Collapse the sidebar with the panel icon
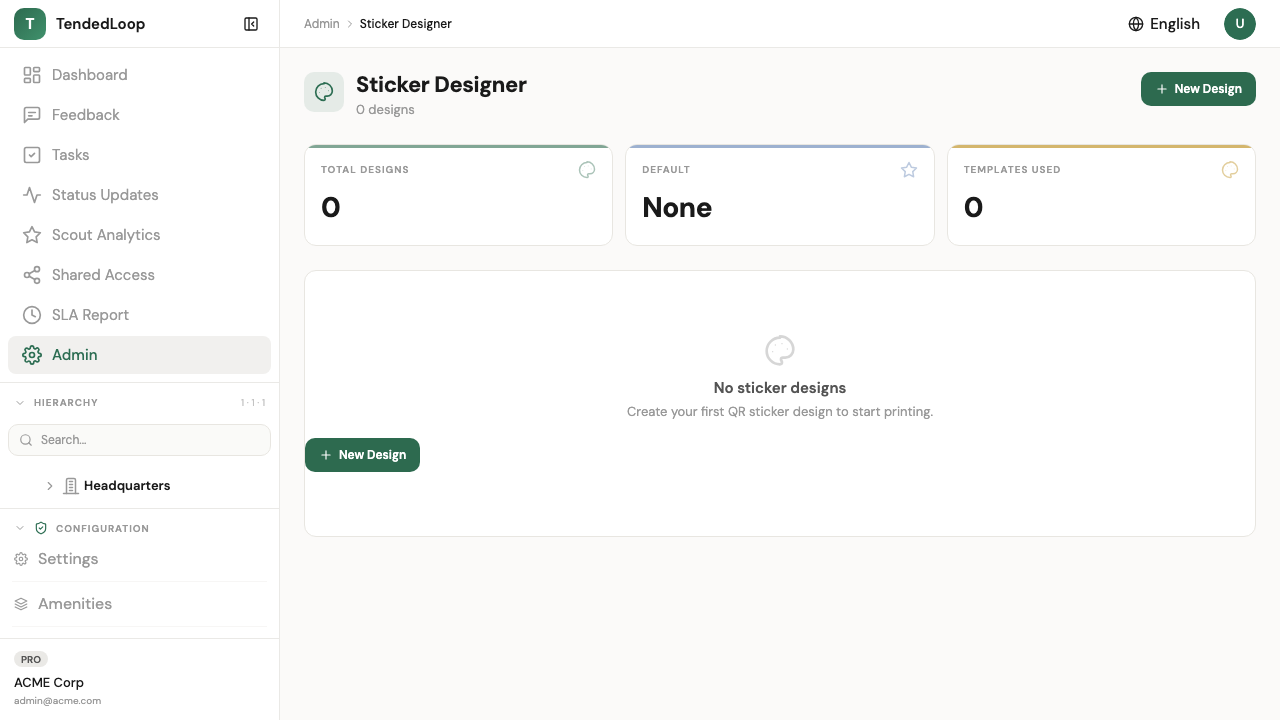The width and height of the screenshot is (1280, 720). pos(251,24)
